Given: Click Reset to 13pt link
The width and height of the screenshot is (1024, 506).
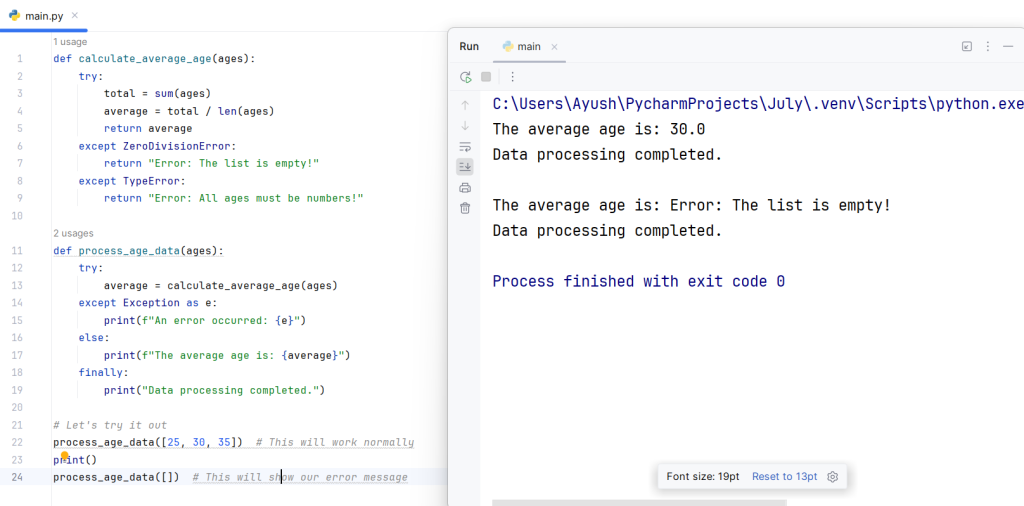Looking at the screenshot, I should pos(784,477).
